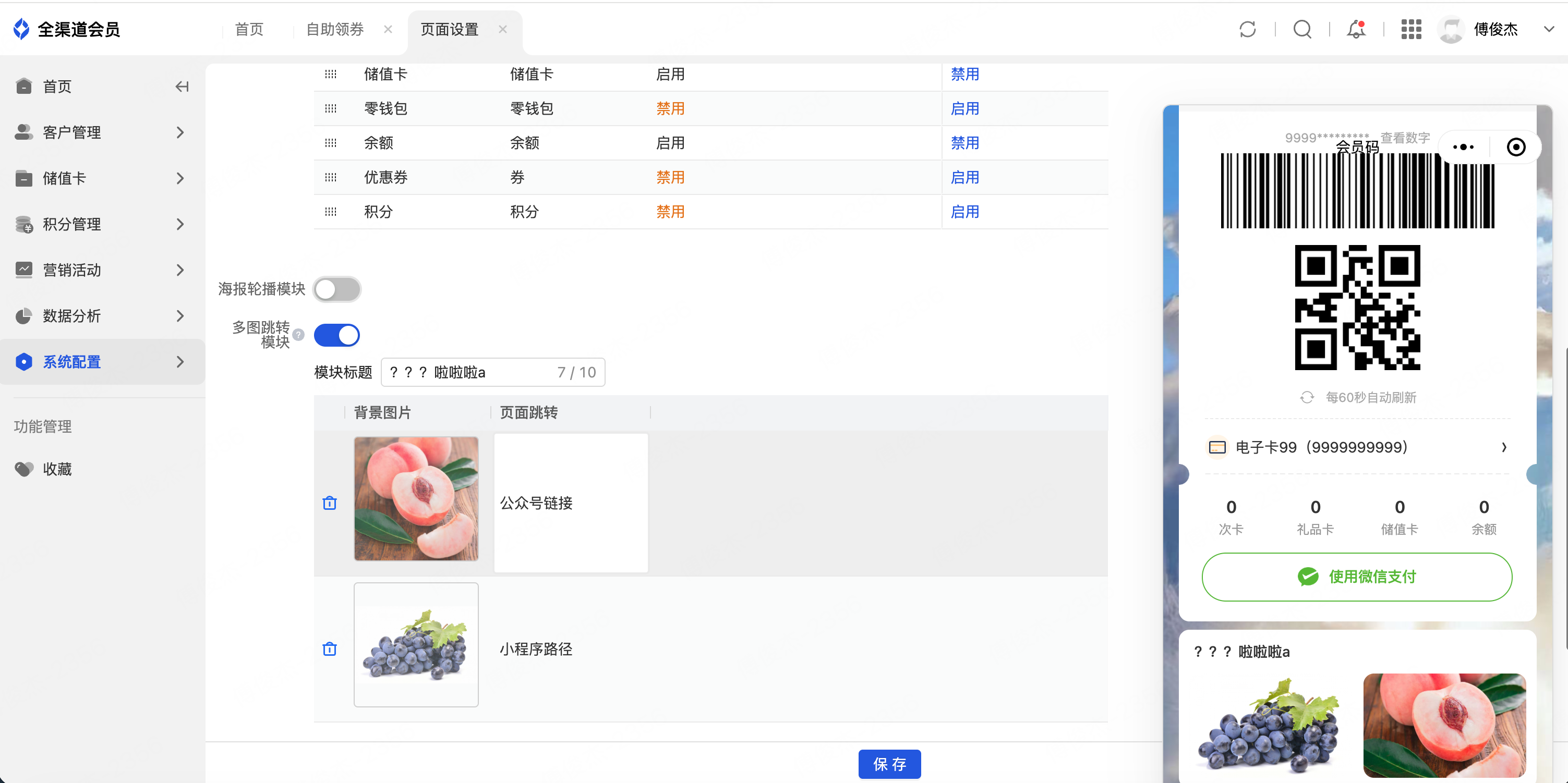Viewport: 1568px width, 783px height.
Task: Enable the 积分 row via 启用 link
Action: coord(965,212)
